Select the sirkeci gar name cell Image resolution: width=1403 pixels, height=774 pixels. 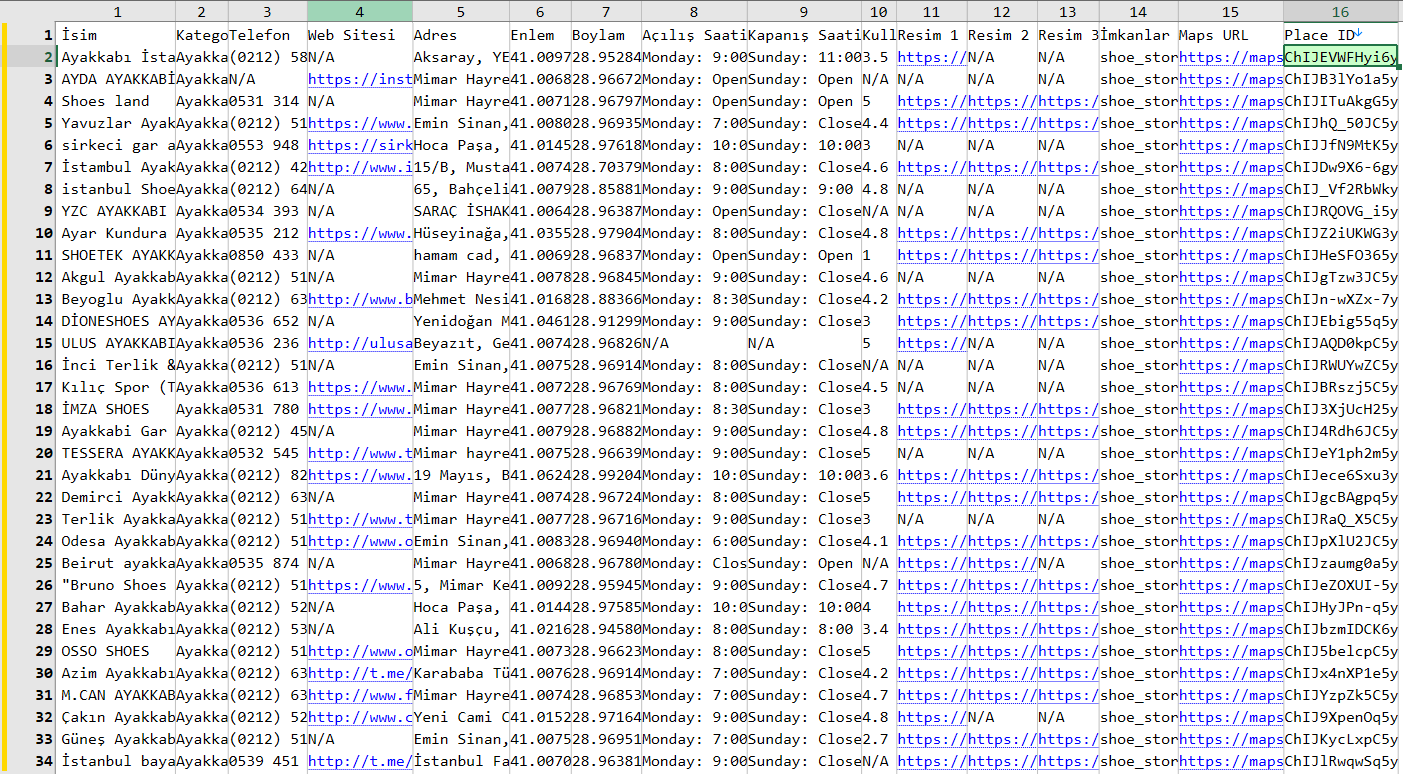[x=117, y=145]
